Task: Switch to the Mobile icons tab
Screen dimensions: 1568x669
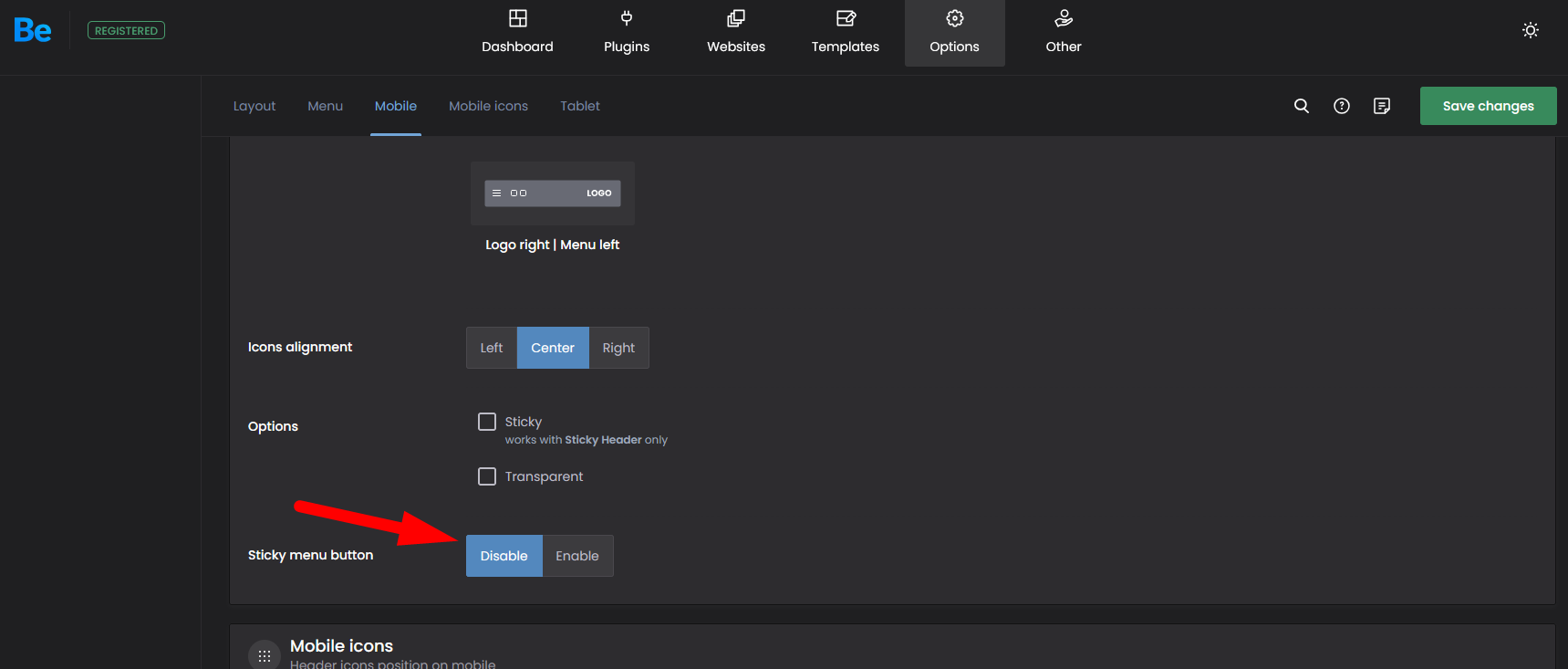Action: [x=488, y=106]
